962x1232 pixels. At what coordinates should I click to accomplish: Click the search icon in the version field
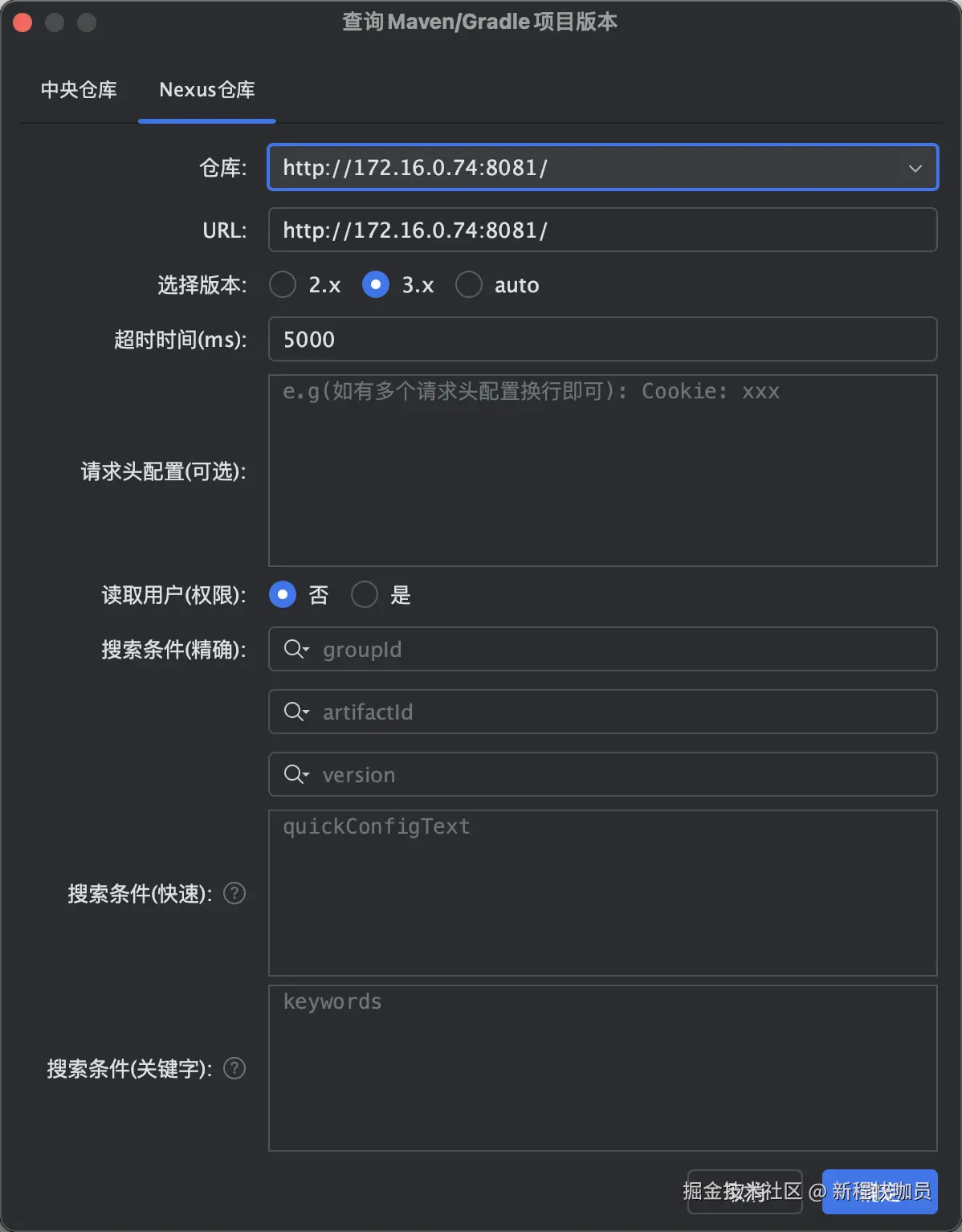pos(293,774)
